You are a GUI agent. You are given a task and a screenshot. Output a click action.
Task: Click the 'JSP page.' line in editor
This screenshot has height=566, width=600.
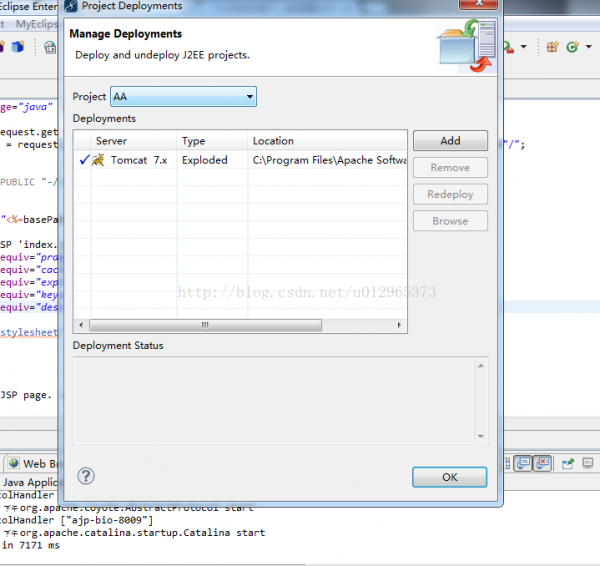(26, 395)
